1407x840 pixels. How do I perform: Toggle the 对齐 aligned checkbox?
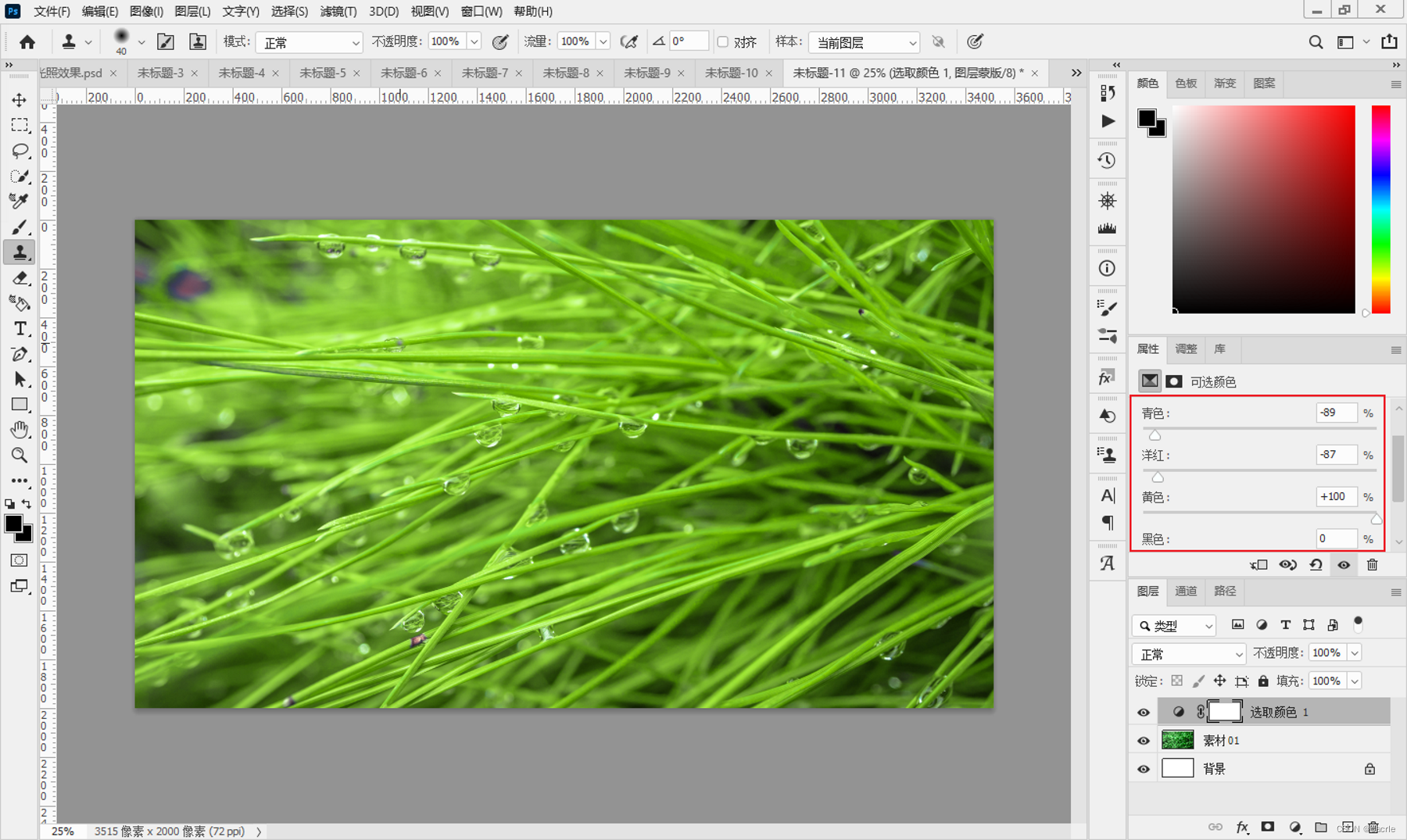723,42
